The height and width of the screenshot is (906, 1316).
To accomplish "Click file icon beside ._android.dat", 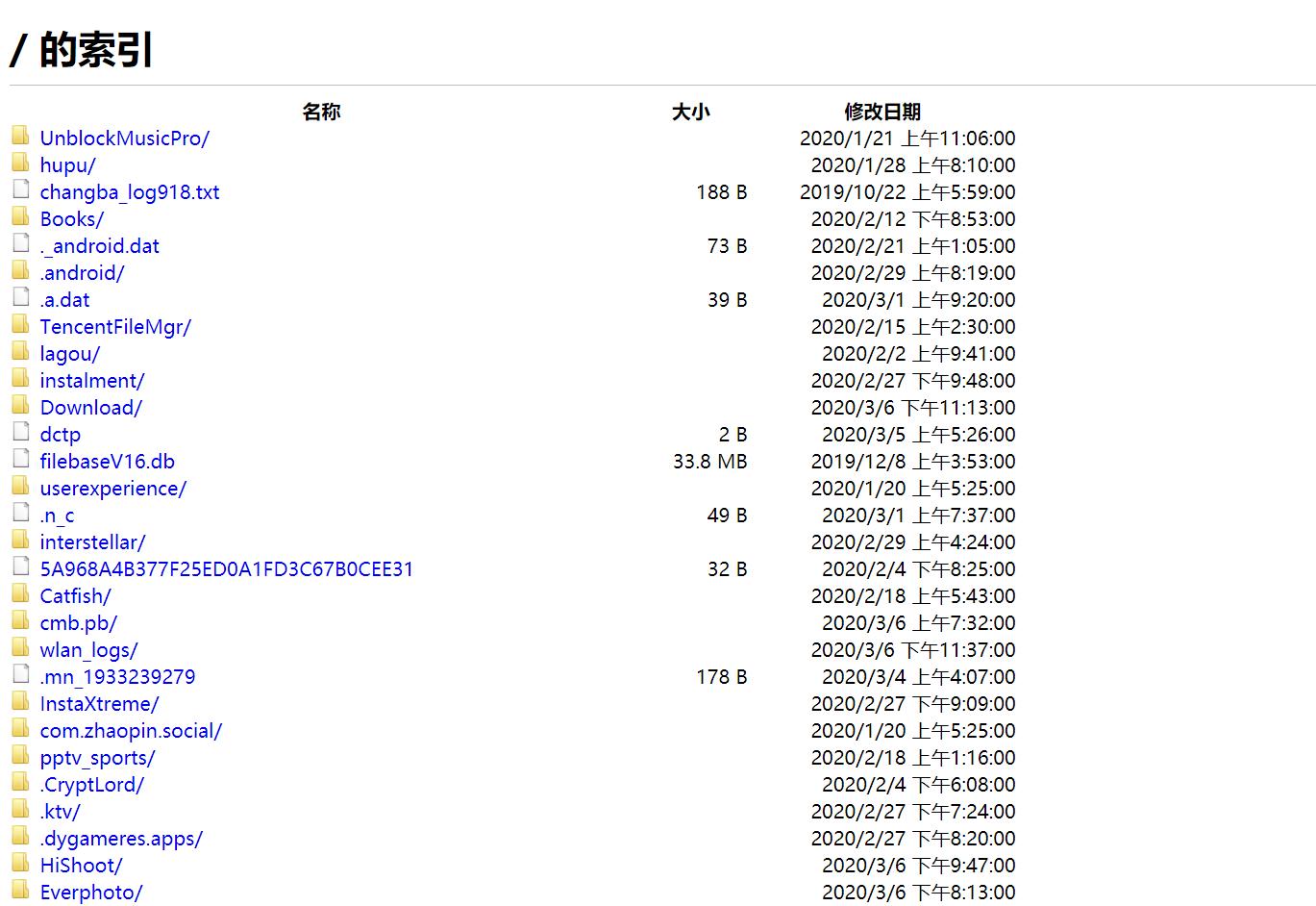I will (x=20, y=242).
